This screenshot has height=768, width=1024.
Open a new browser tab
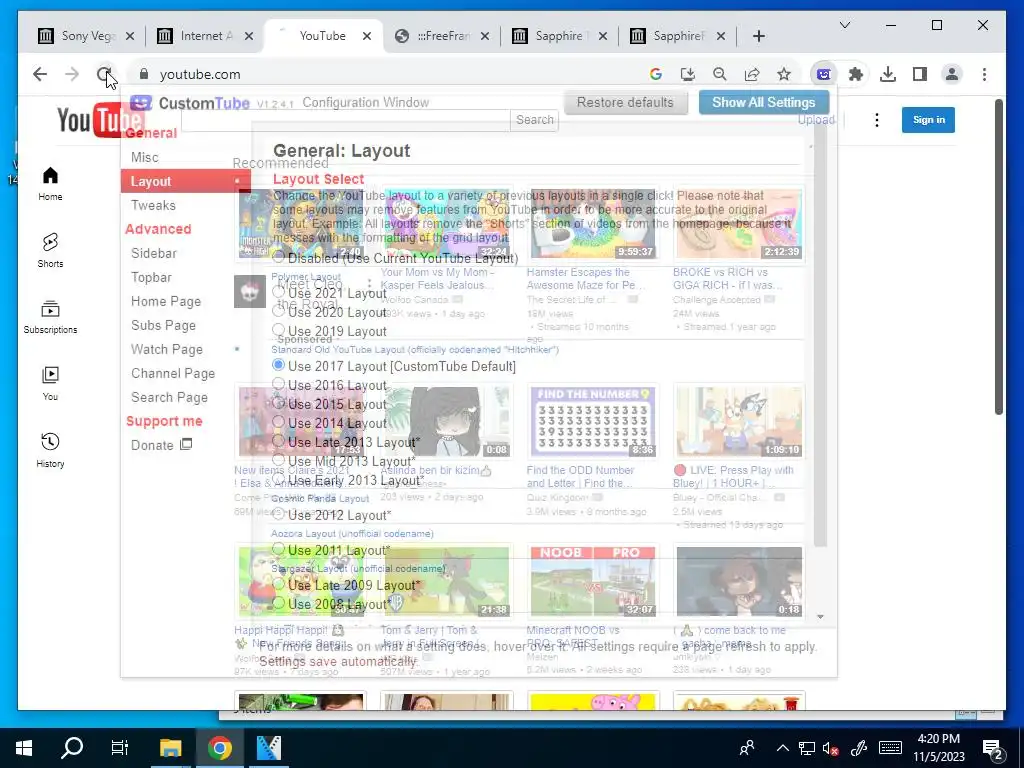tap(758, 36)
